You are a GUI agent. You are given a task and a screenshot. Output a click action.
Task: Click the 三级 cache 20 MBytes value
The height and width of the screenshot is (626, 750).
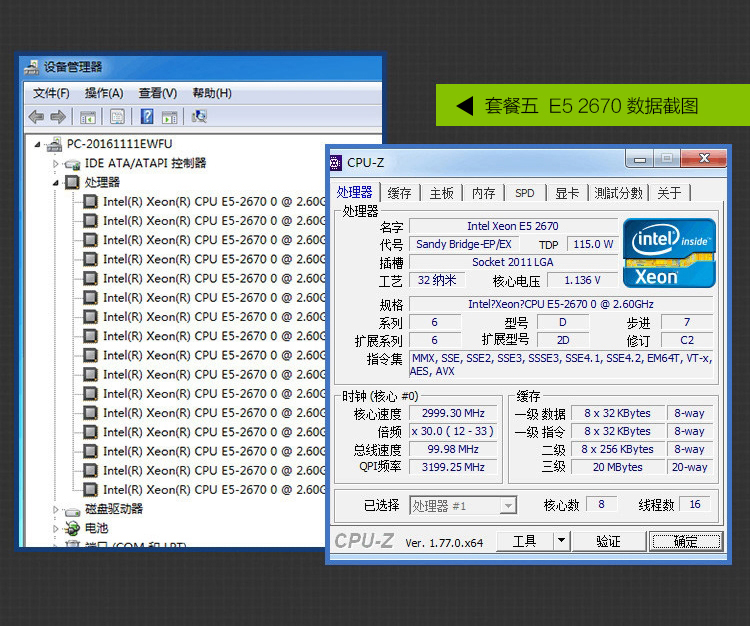pos(618,467)
